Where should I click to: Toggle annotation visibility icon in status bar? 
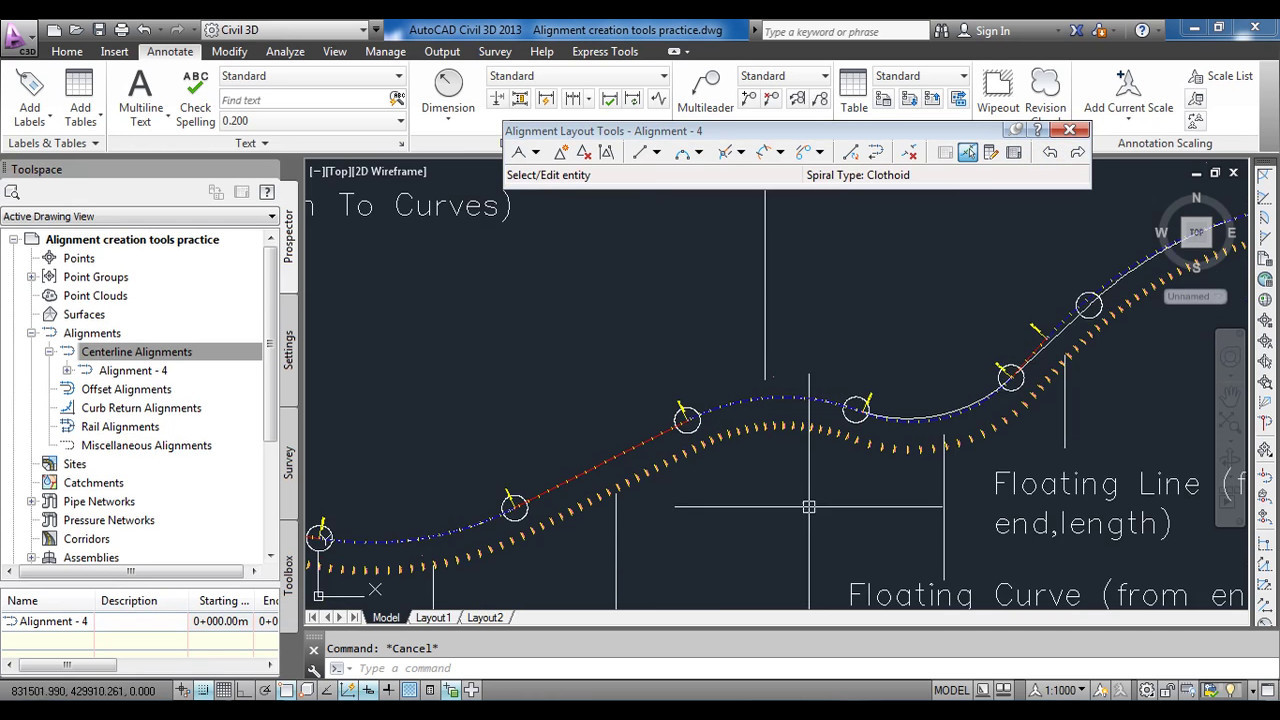tap(1103, 690)
